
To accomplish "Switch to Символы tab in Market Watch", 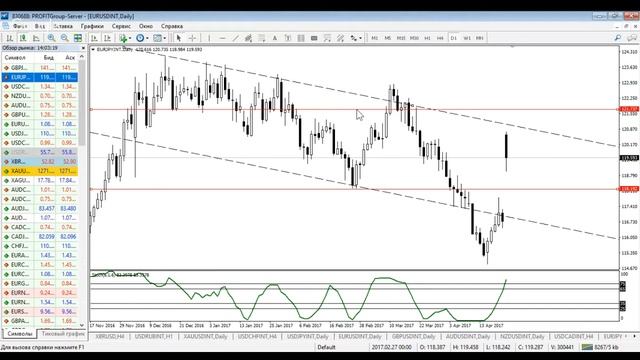I will (19, 334).
